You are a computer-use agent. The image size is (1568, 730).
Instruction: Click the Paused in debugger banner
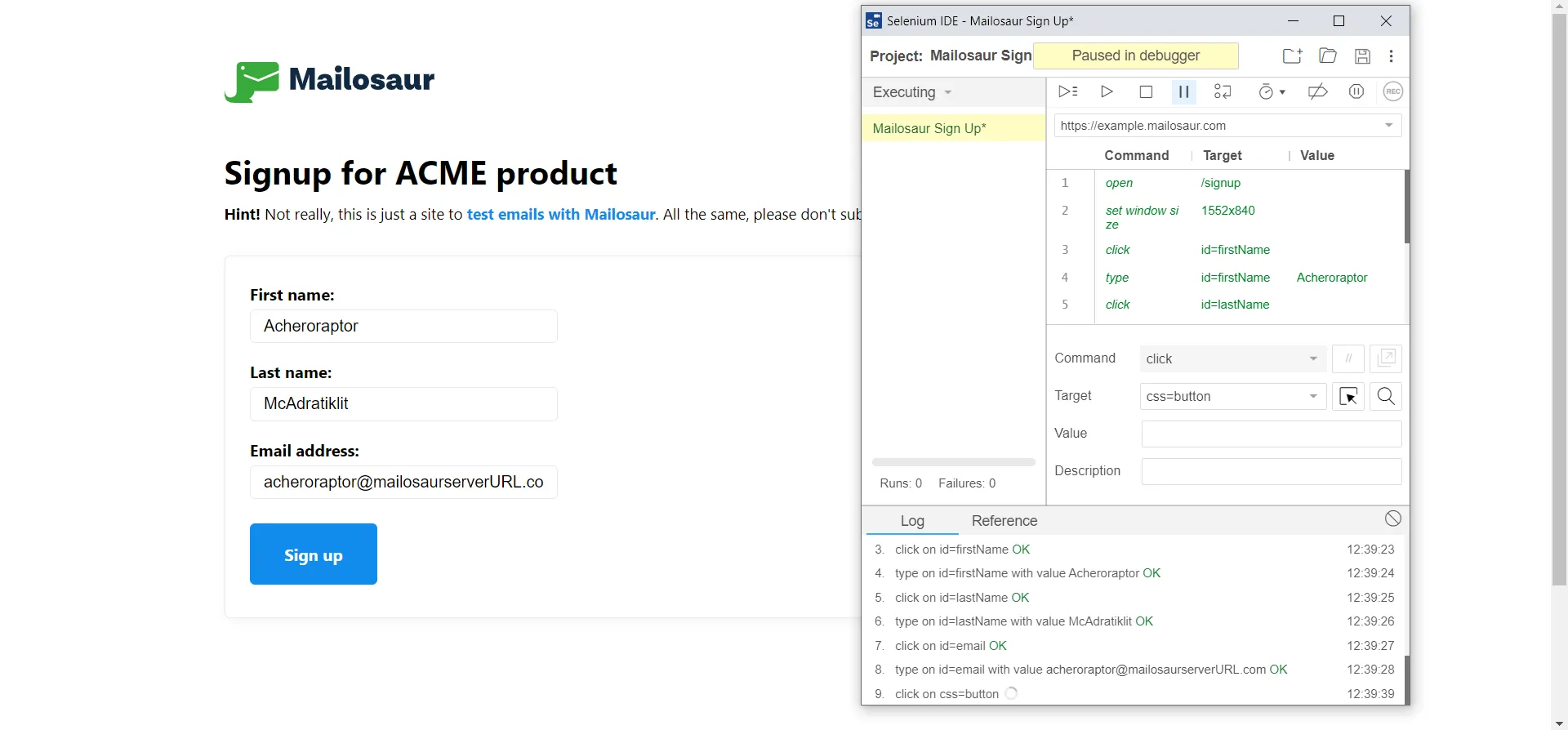1136,56
